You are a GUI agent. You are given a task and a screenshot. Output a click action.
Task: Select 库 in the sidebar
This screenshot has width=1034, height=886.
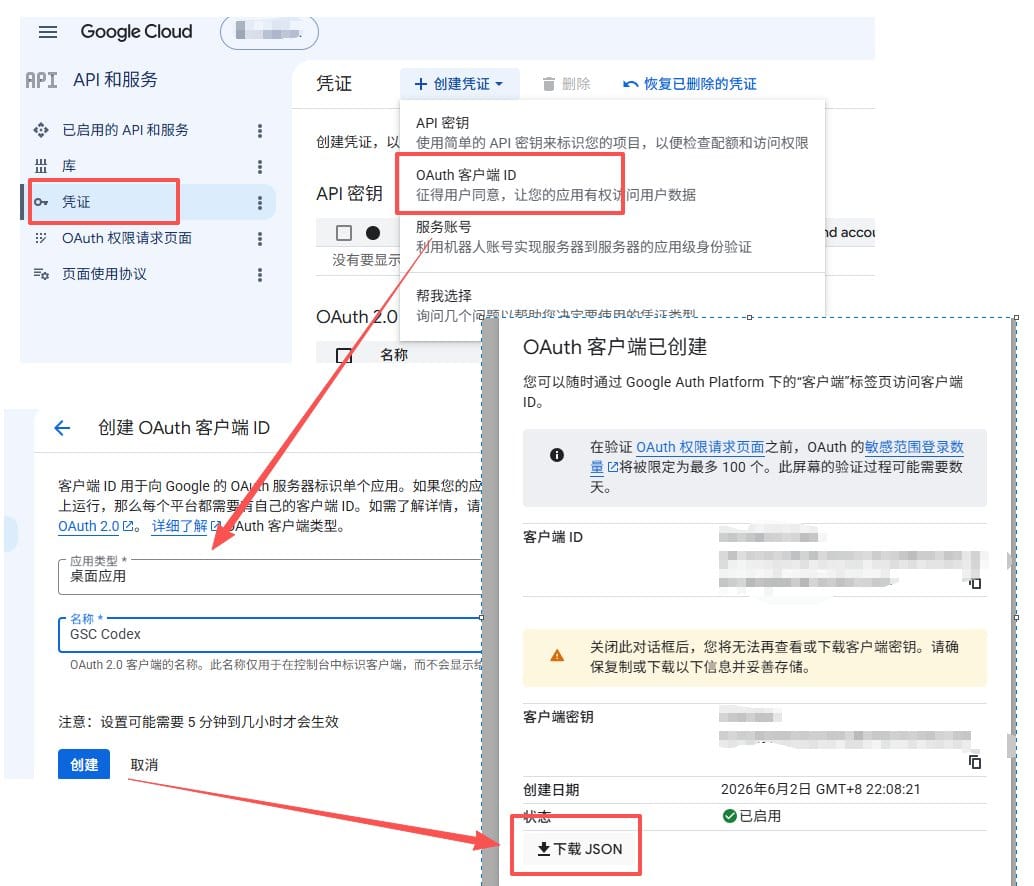click(x=69, y=165)
